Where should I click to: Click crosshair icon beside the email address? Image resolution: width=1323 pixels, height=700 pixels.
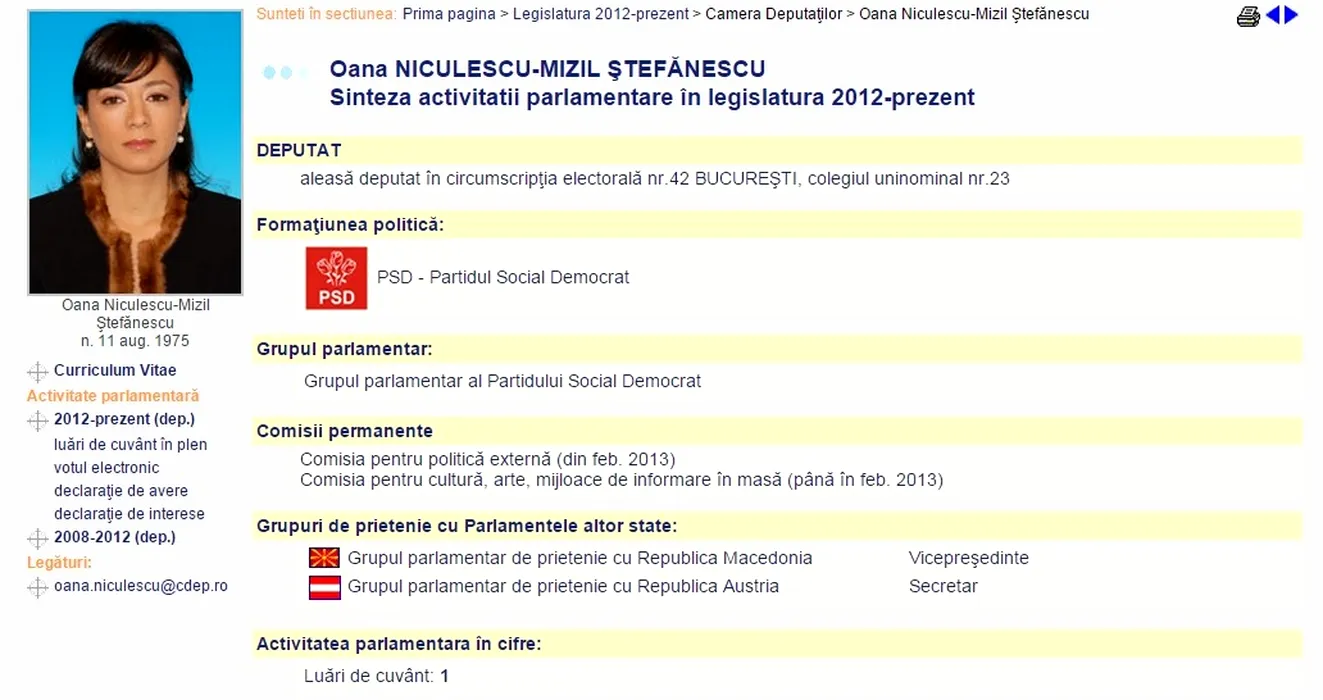pos(37,587)
